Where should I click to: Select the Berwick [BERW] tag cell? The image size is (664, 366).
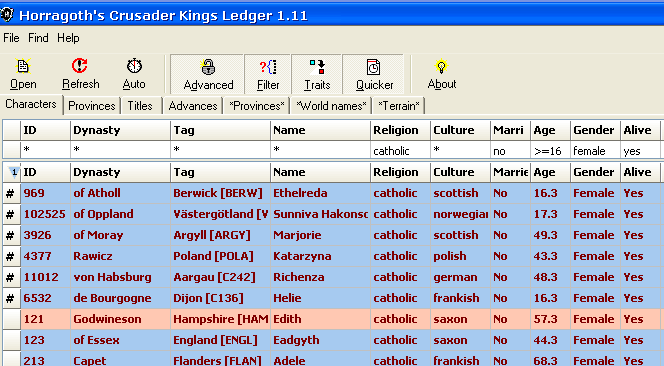pos(220,193)
